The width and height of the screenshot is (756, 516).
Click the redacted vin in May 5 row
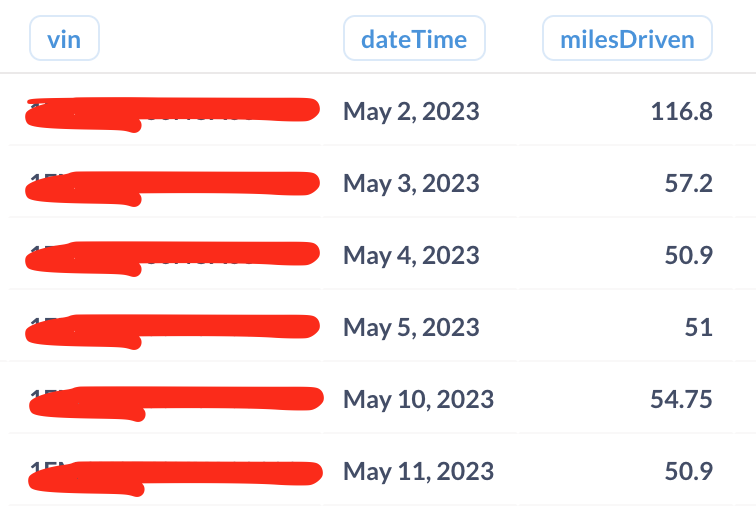[x=172, y=331]
